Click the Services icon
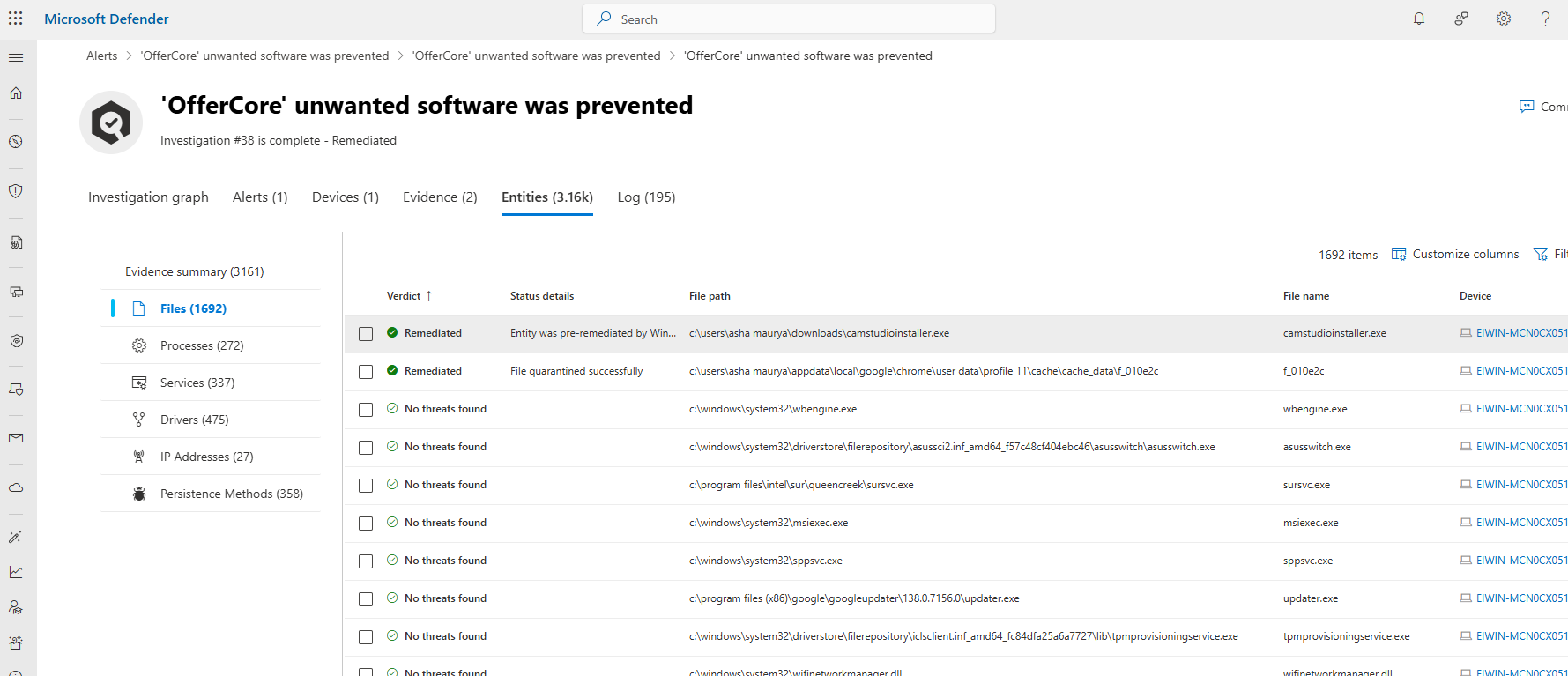Viewport: 1568px width, 676px height. (x=138, y=383)
